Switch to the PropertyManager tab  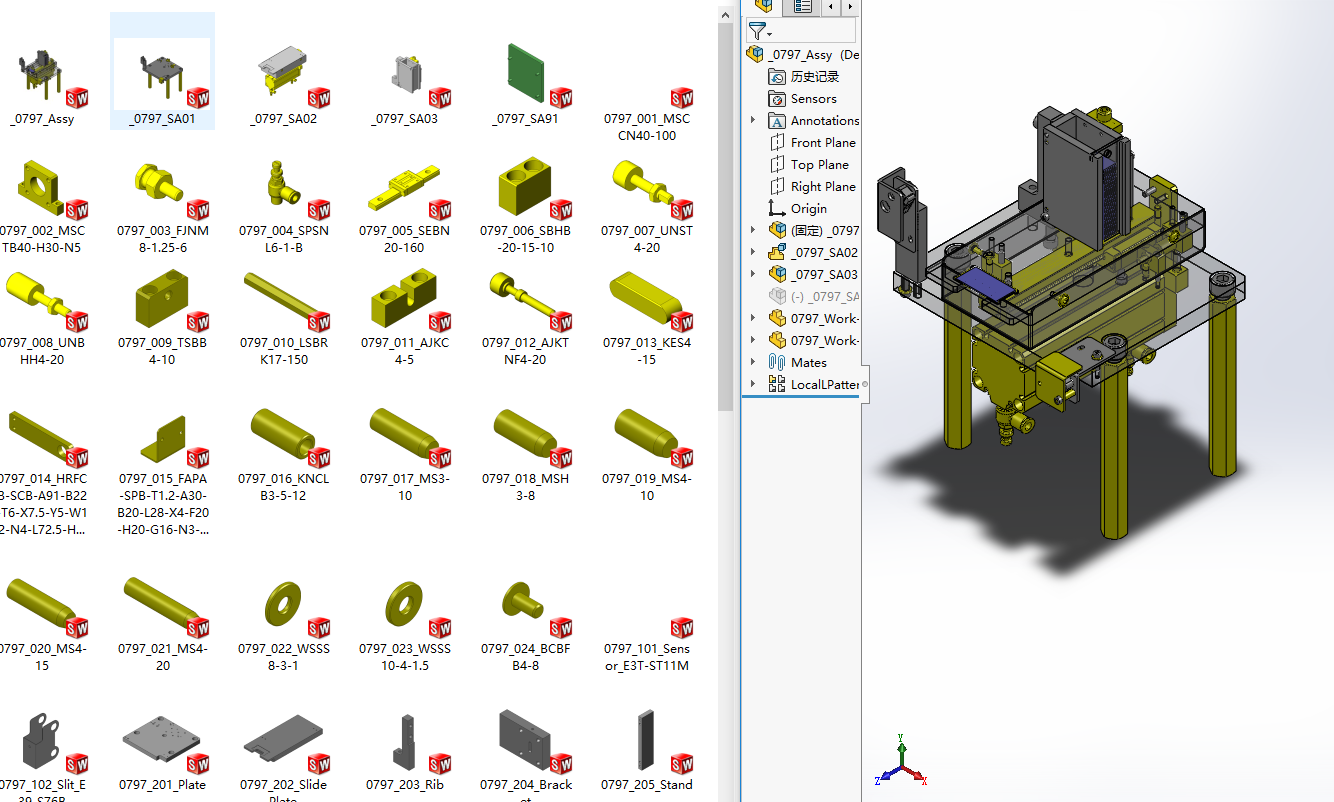[803, 6]
